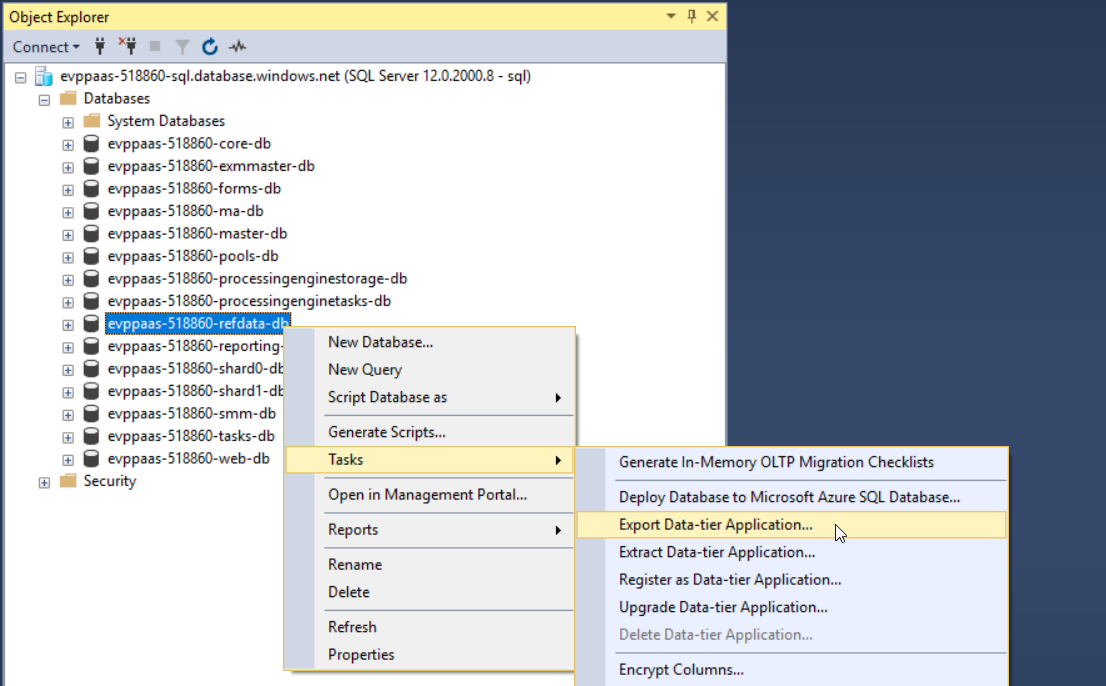Viewport: 1106px width, 686px height.
Task: Open the Reports submenu
Action: [x=430, y=529]
